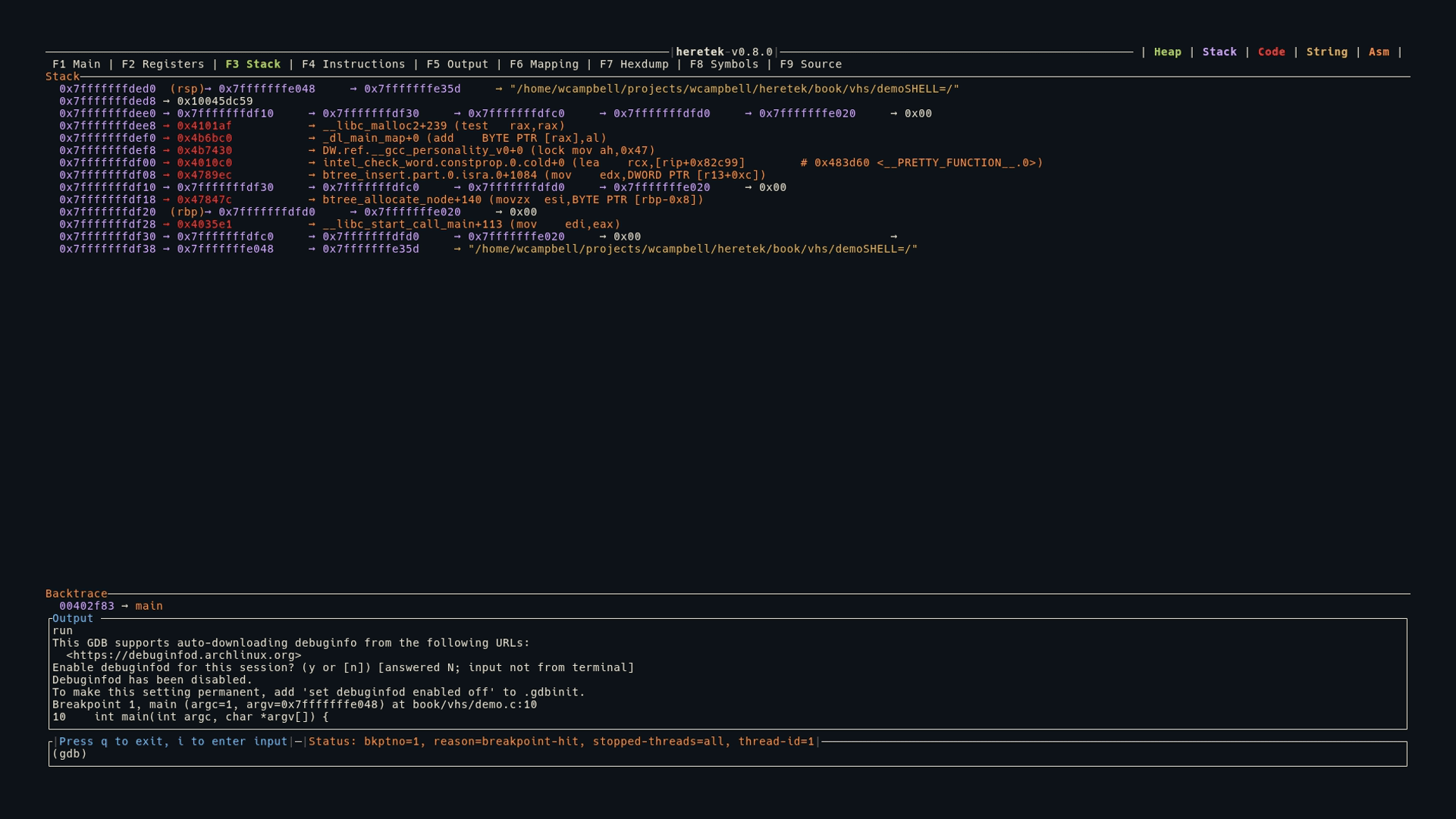
Task: Click the (rbp) register marker
Action: coord(187,212)
